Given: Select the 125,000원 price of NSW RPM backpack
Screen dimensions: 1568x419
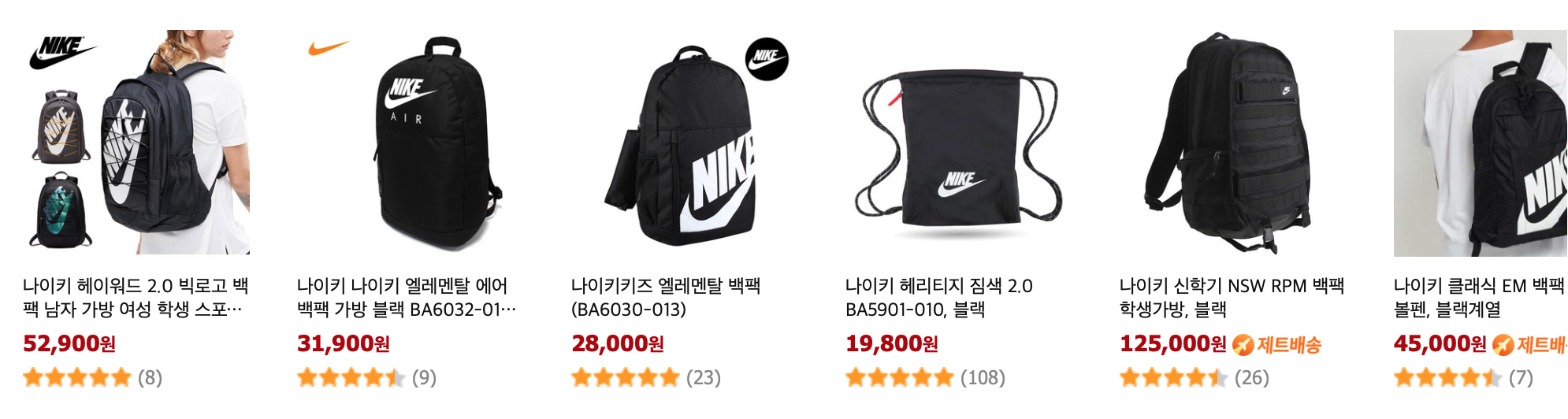Looking at the screenshot, I should pyautogui.click(x=1173, y=344).
